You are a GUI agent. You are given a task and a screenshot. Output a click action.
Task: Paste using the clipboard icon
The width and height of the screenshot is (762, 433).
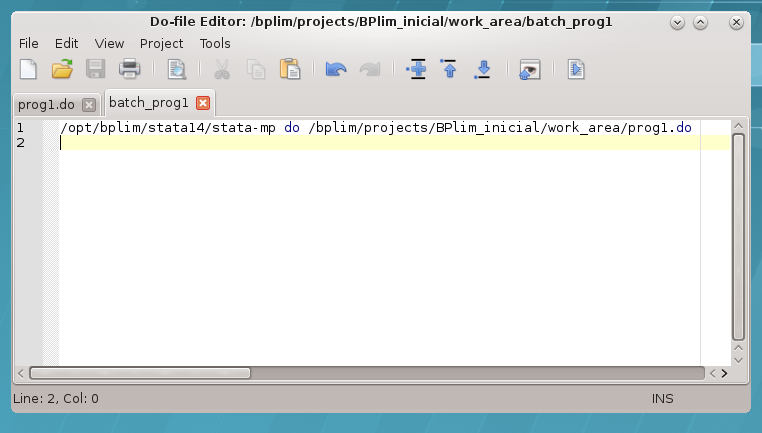(x=290, y=69)
